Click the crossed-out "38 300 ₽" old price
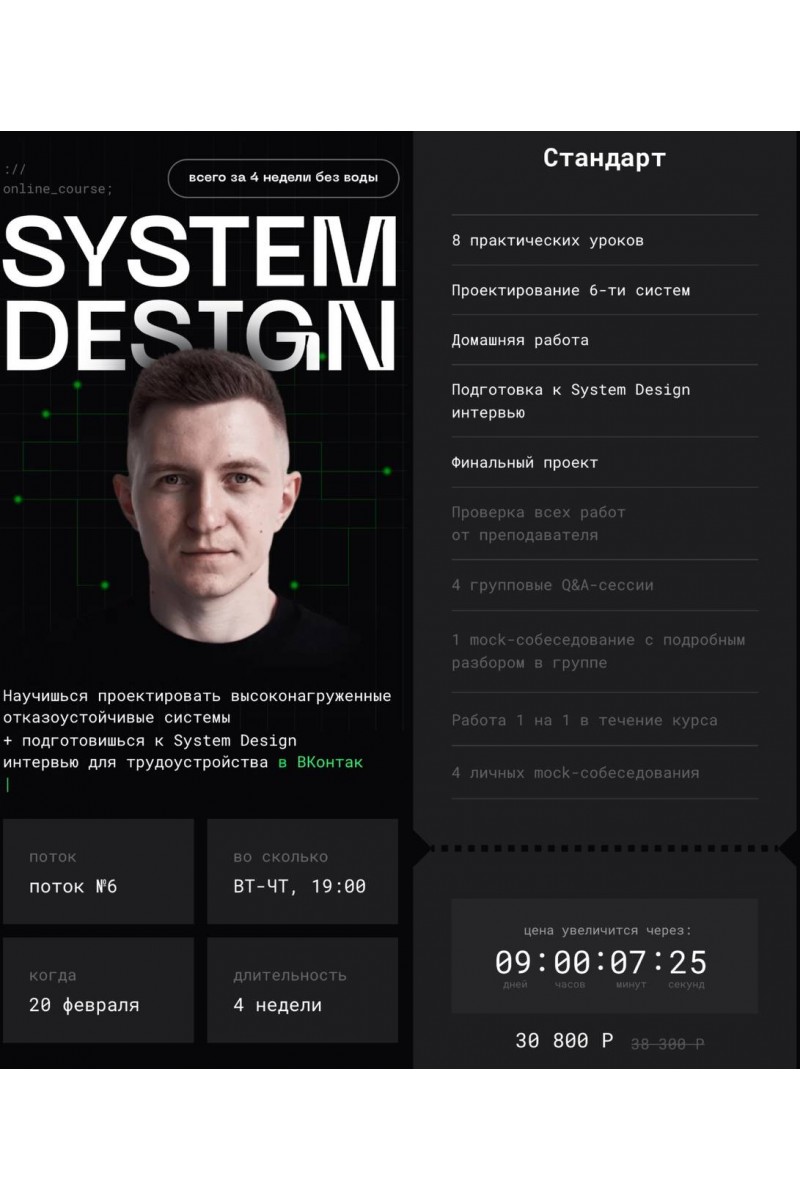Image resolution: width=800 pixels, height=1200 pixels. tap(667, 1043)
